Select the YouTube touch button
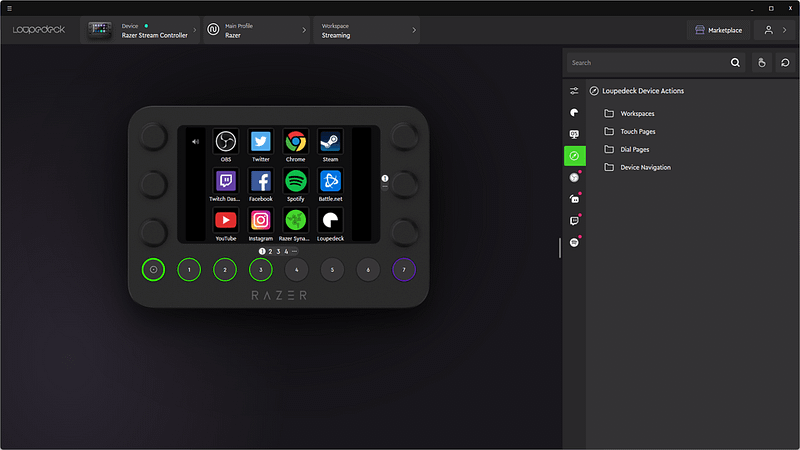The image size is (800, 450). [226, 220]
